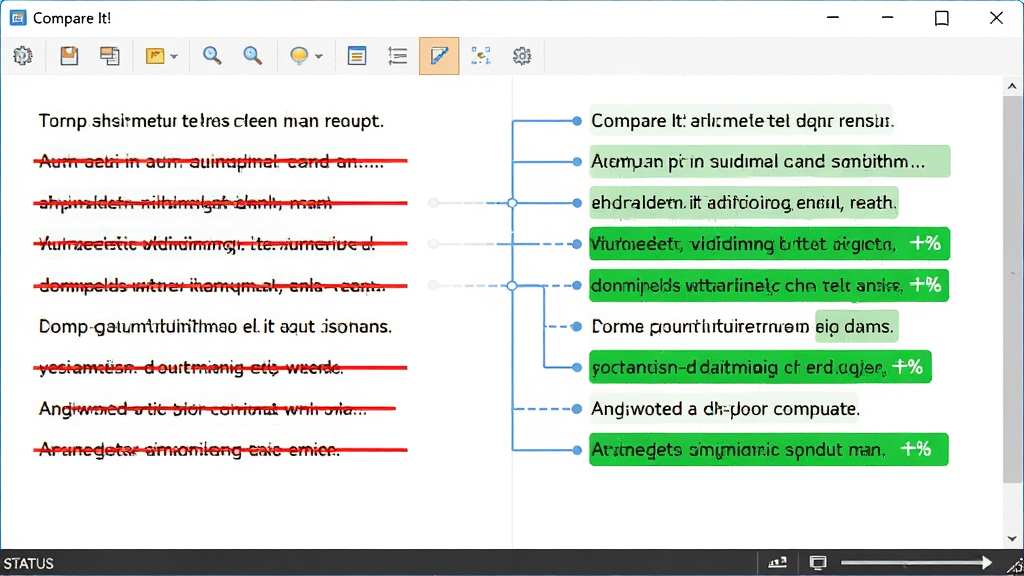Click the +% badge on the 'yoctancisn' line
The image size is (1024, 576).
[x=907, y=367]
